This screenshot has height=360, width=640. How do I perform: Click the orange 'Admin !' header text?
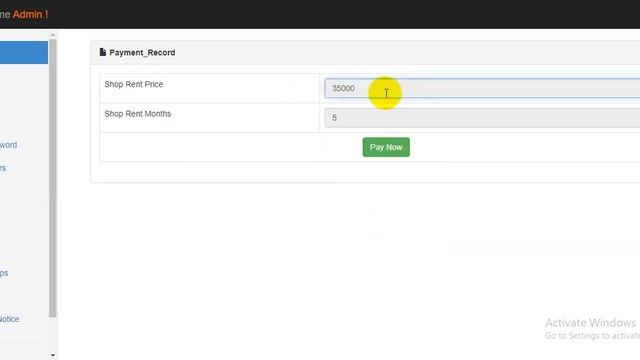(30, 14)
